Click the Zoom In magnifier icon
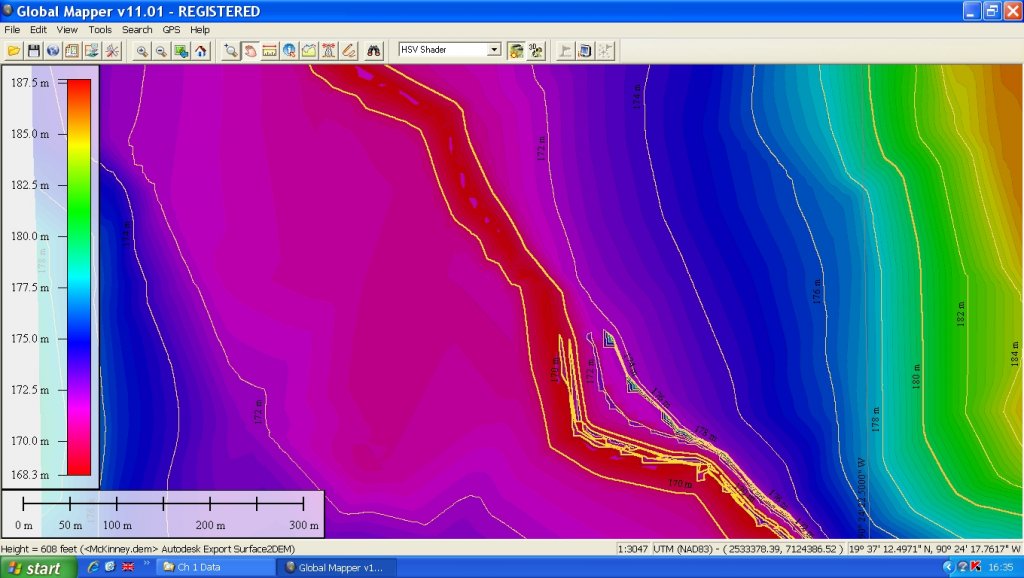This screenshot has height=578, width=1024. [142, 50]
